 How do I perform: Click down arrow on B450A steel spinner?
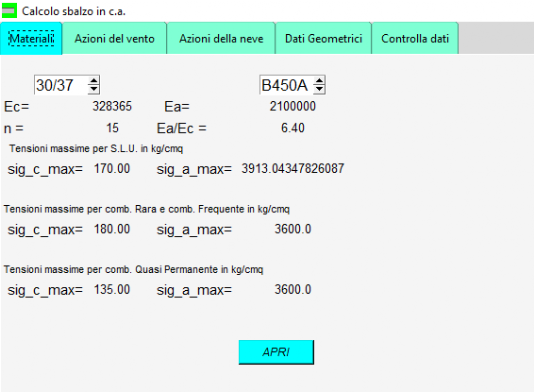point(319,89)
